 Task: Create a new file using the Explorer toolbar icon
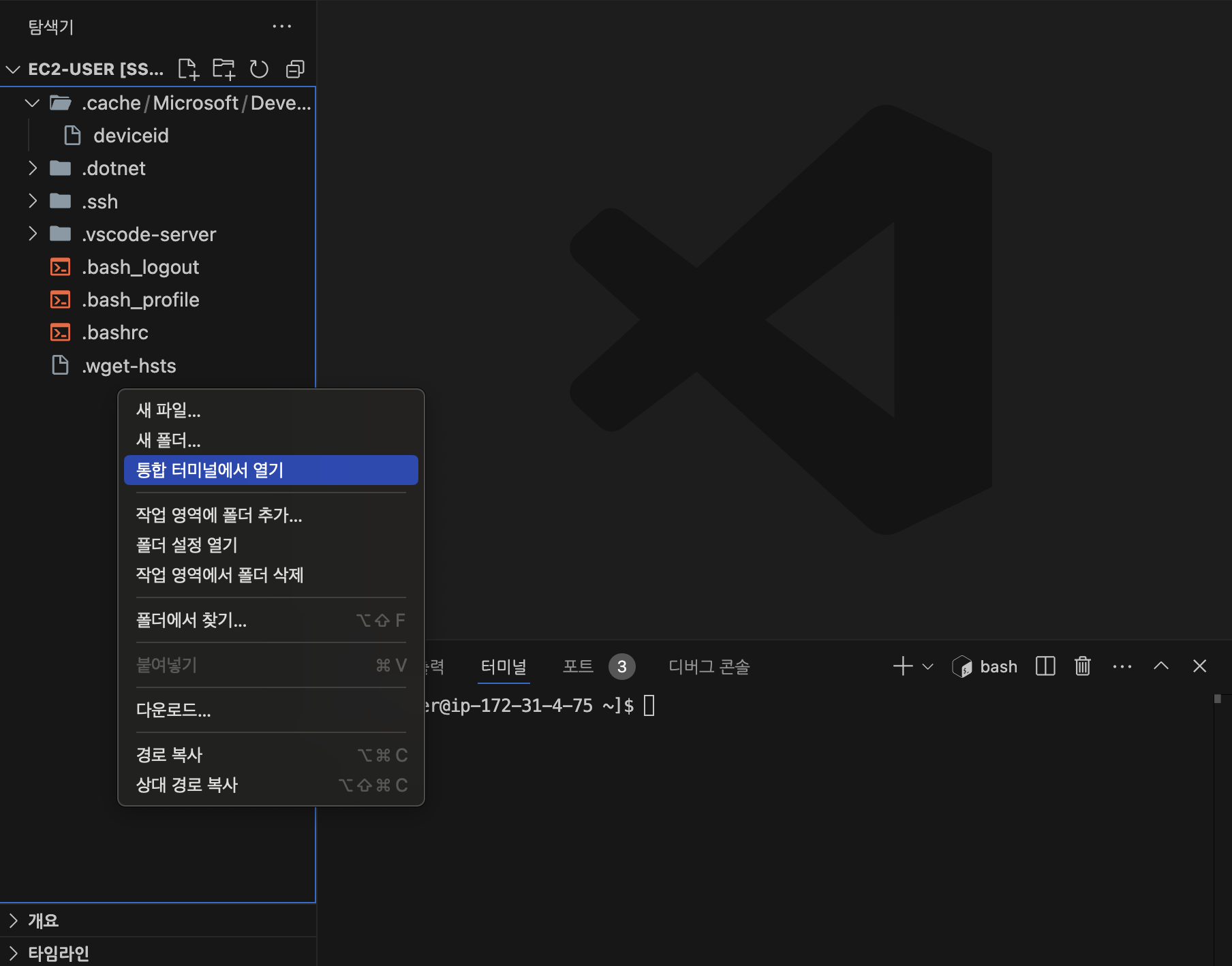coord(189,68)
